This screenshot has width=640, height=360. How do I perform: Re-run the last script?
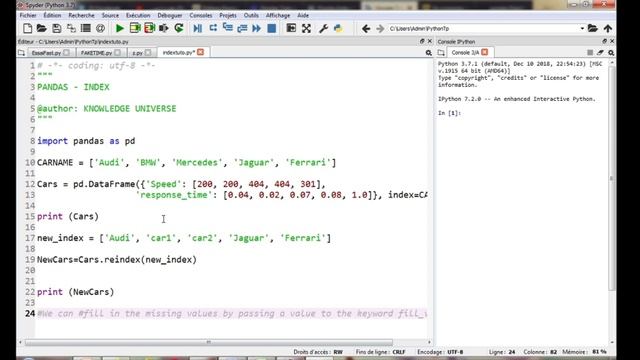(179, 29)
